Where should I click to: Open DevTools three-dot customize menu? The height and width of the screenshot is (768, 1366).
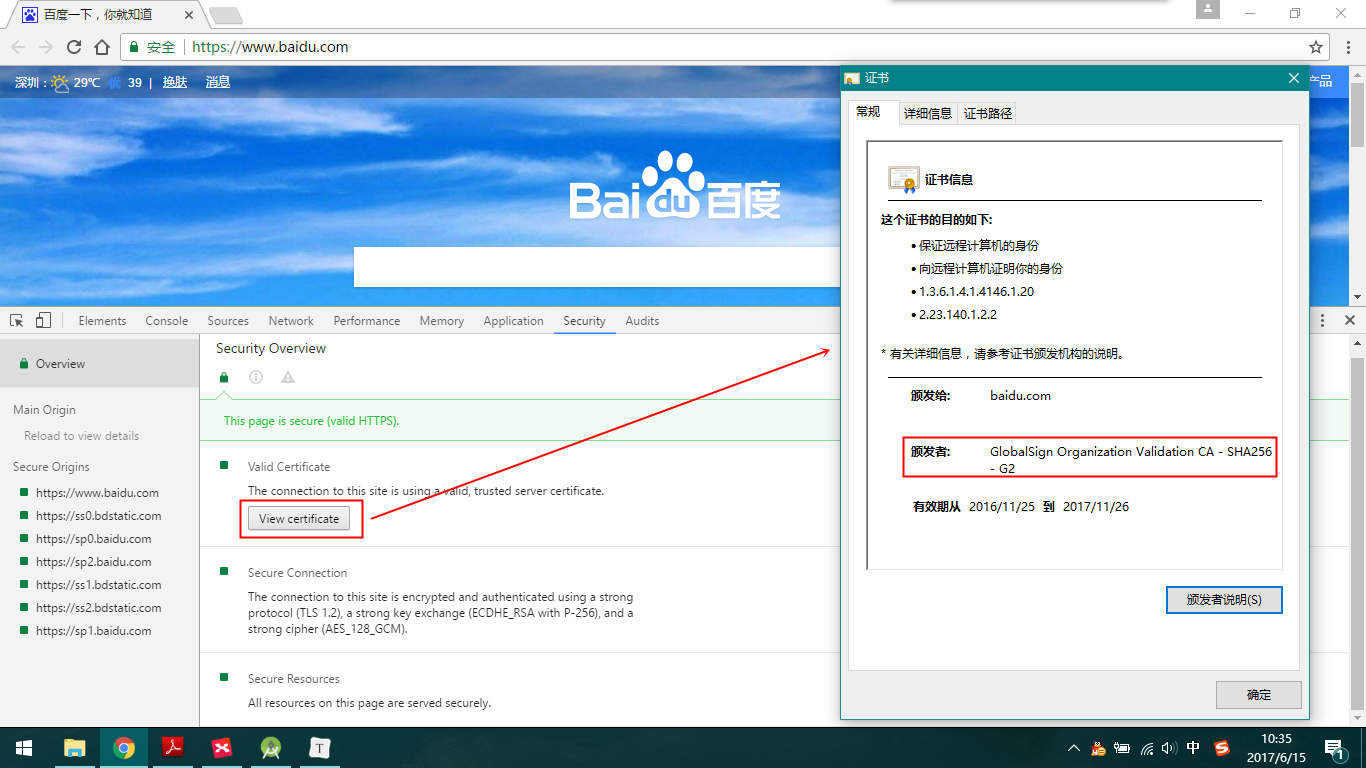[x=1322, y=321]
